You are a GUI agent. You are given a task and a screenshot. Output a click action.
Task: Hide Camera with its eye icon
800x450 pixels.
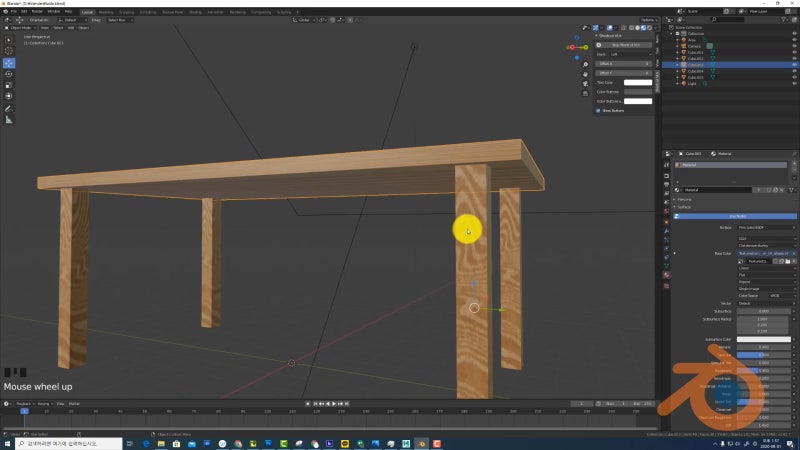pyautogui.click(x=794, y=46)
